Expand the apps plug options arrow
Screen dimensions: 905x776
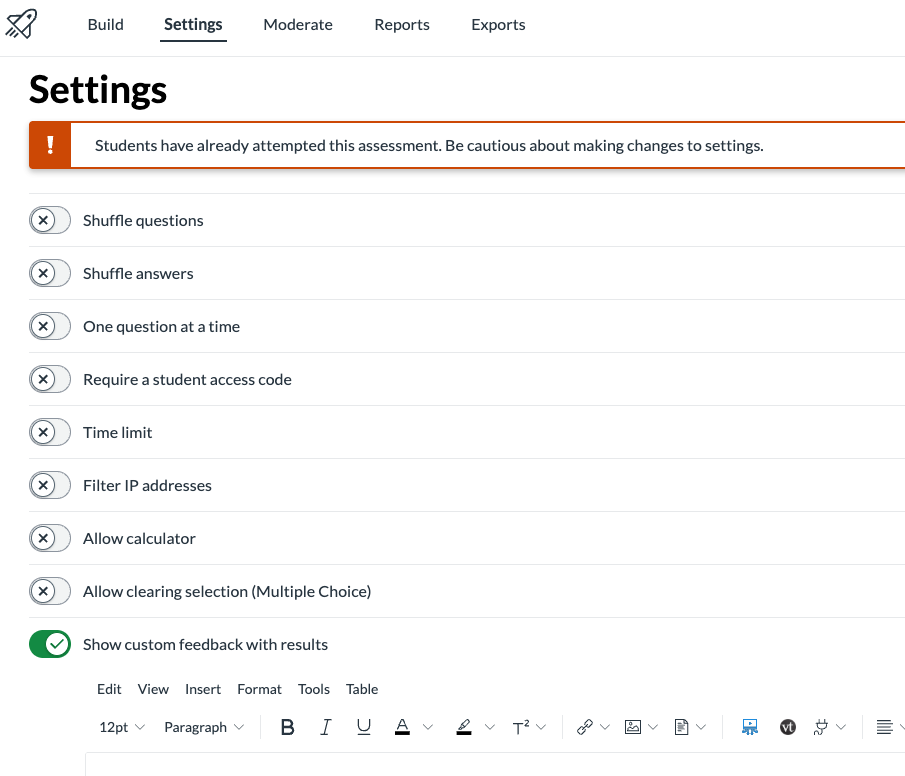pyautogui.click(x=841, y=728)
